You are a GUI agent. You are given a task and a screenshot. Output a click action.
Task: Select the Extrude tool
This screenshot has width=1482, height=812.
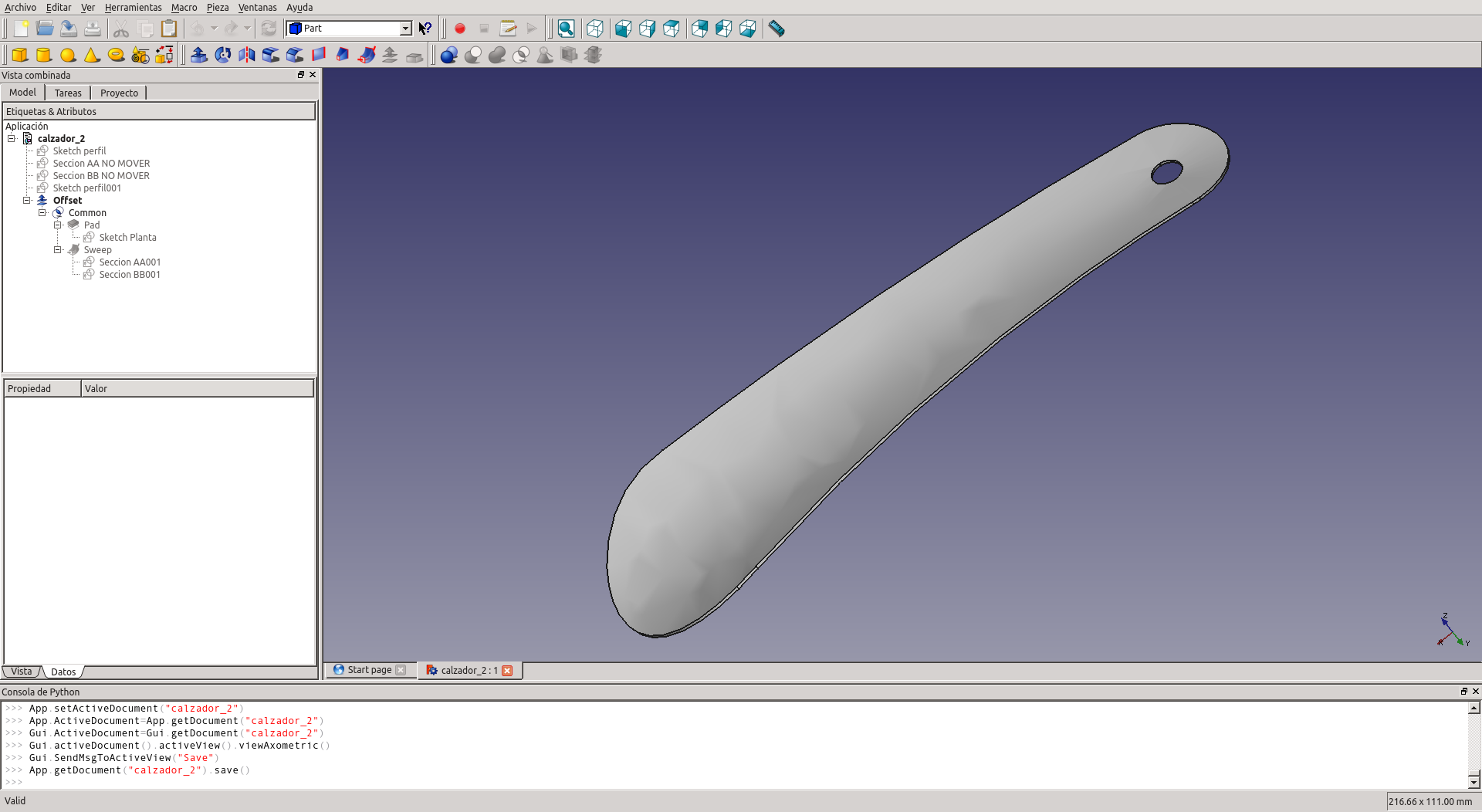199,55
